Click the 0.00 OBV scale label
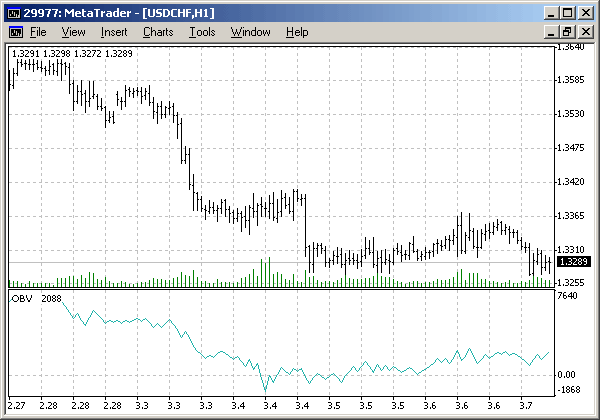The image size is (600, 420). tap(566, 375)
